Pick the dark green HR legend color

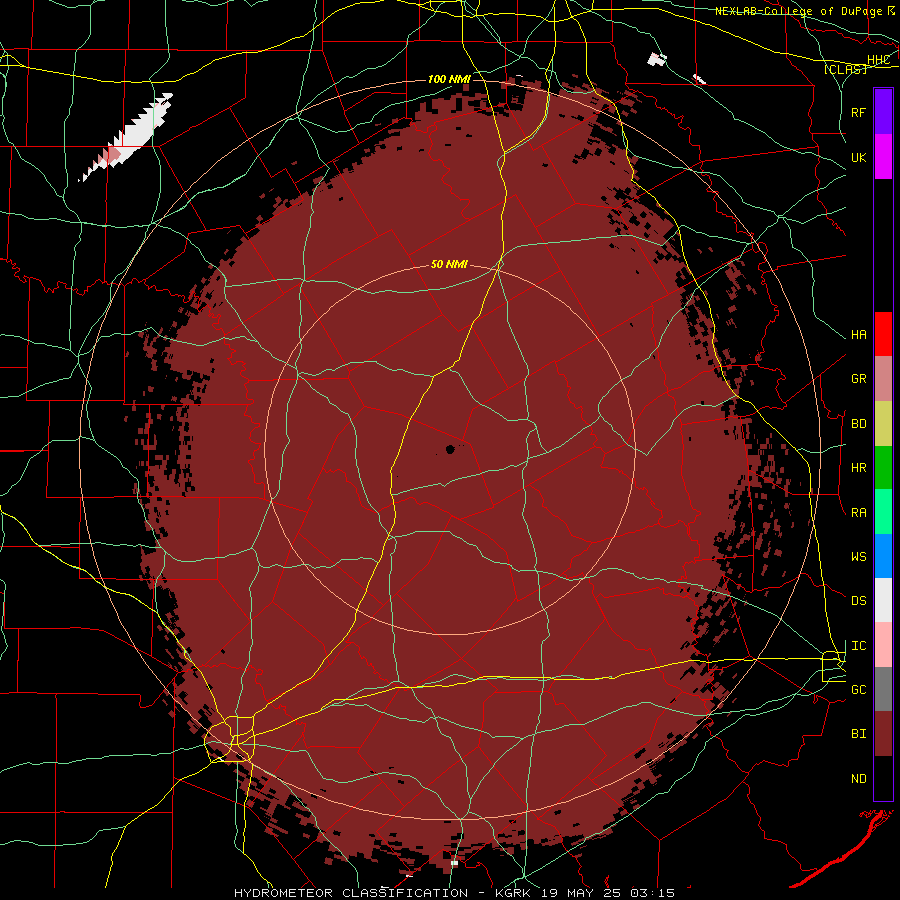pyautogui.click(x=883, y=468)
